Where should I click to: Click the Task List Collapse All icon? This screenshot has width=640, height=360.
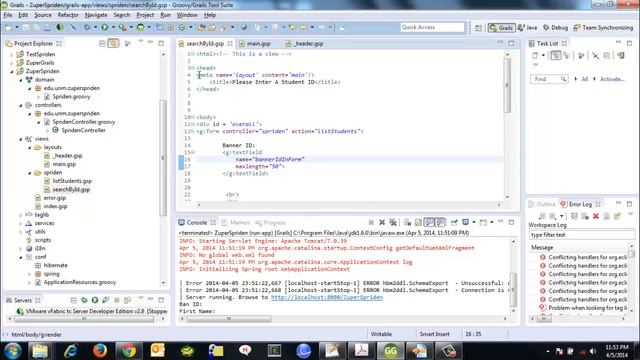tap(607, 56)
